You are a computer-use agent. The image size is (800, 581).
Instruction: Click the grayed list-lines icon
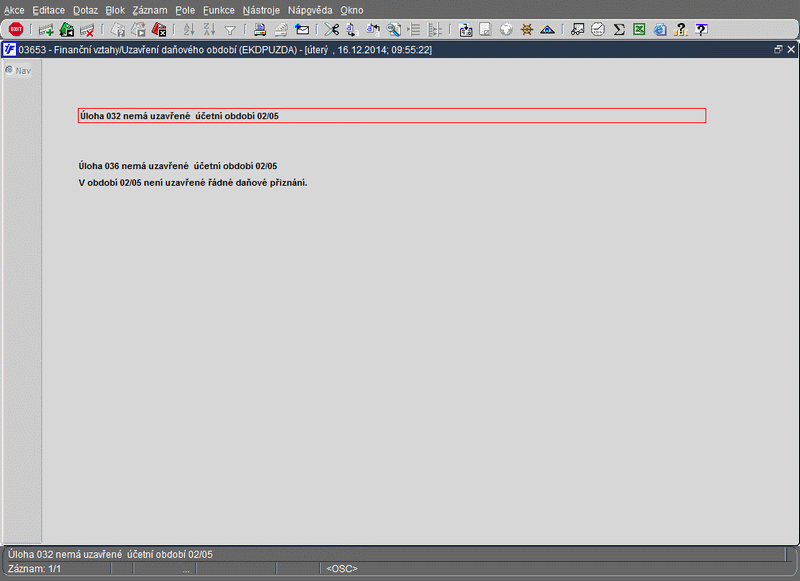(414, 30)
